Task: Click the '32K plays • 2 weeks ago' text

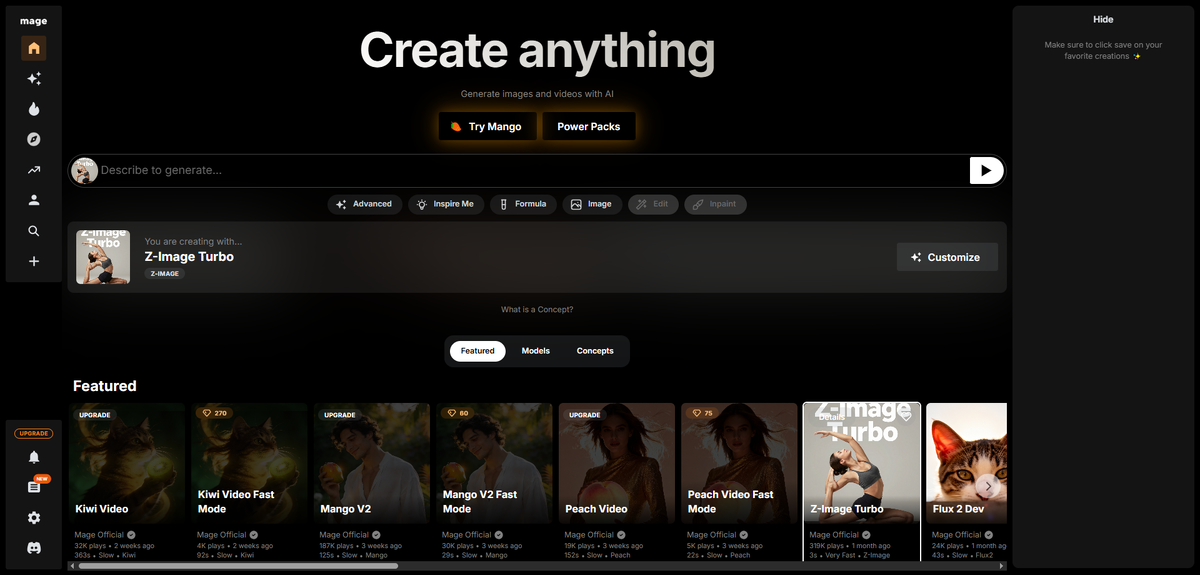Action: pyautogui.click(x=114, y=546)
